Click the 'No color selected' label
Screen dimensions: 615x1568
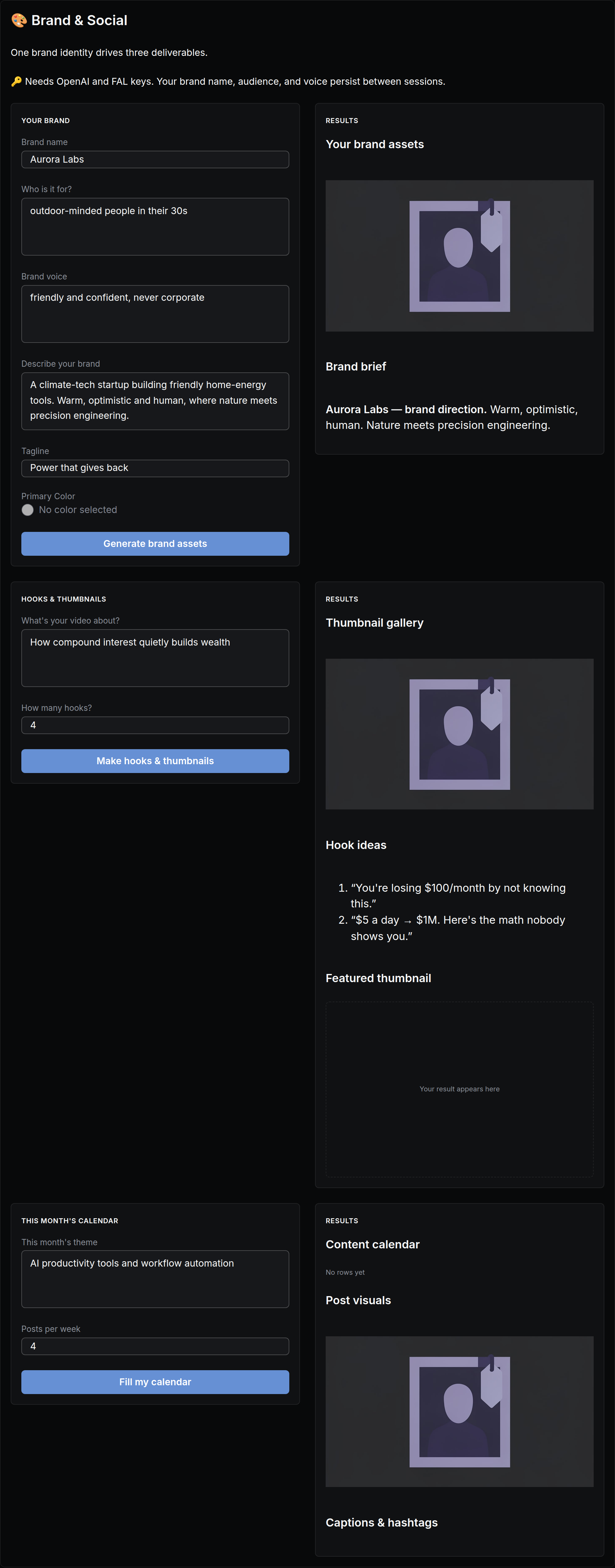[78, 510]
